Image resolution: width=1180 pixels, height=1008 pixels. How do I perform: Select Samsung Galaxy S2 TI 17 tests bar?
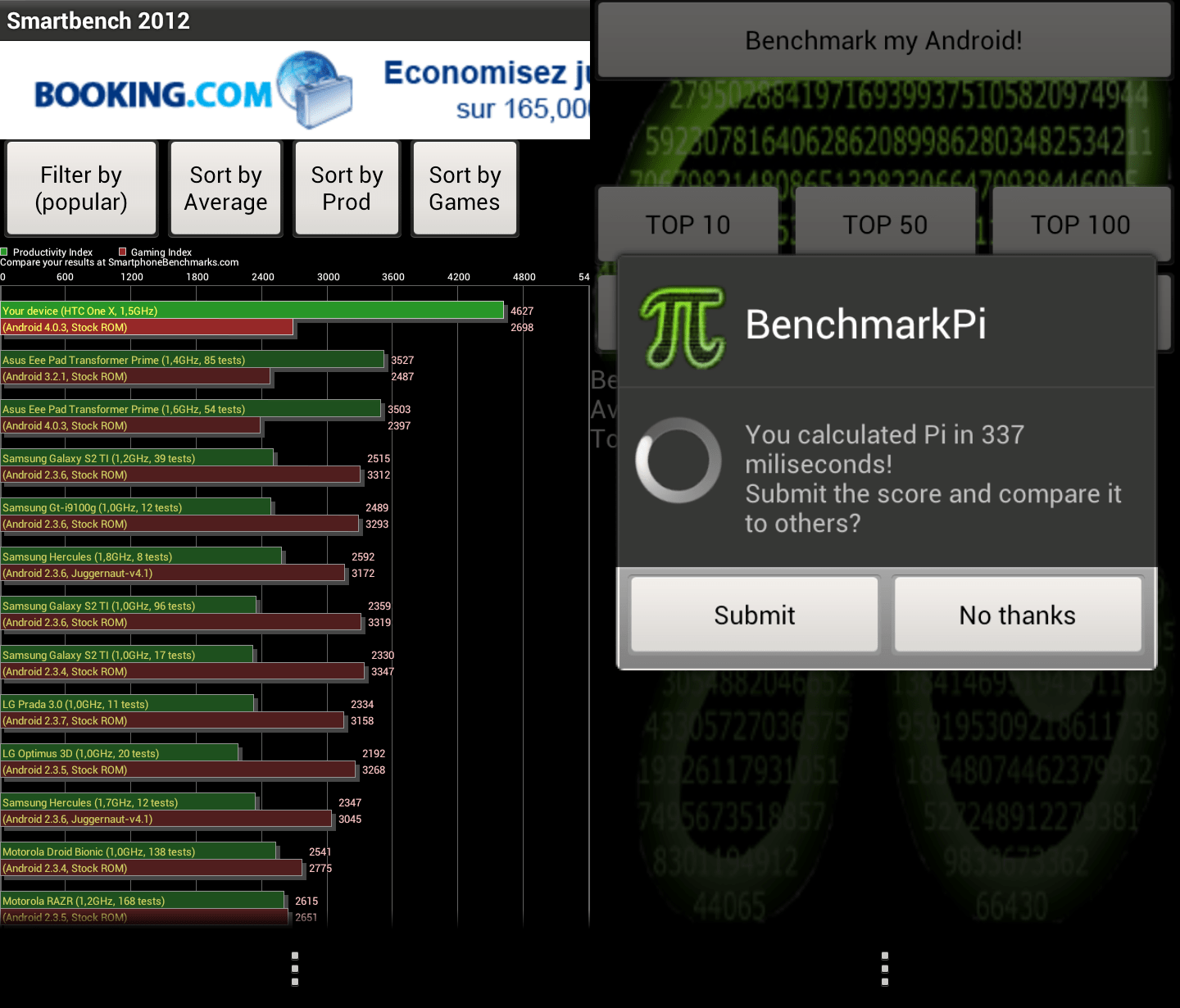coord(127,654)
